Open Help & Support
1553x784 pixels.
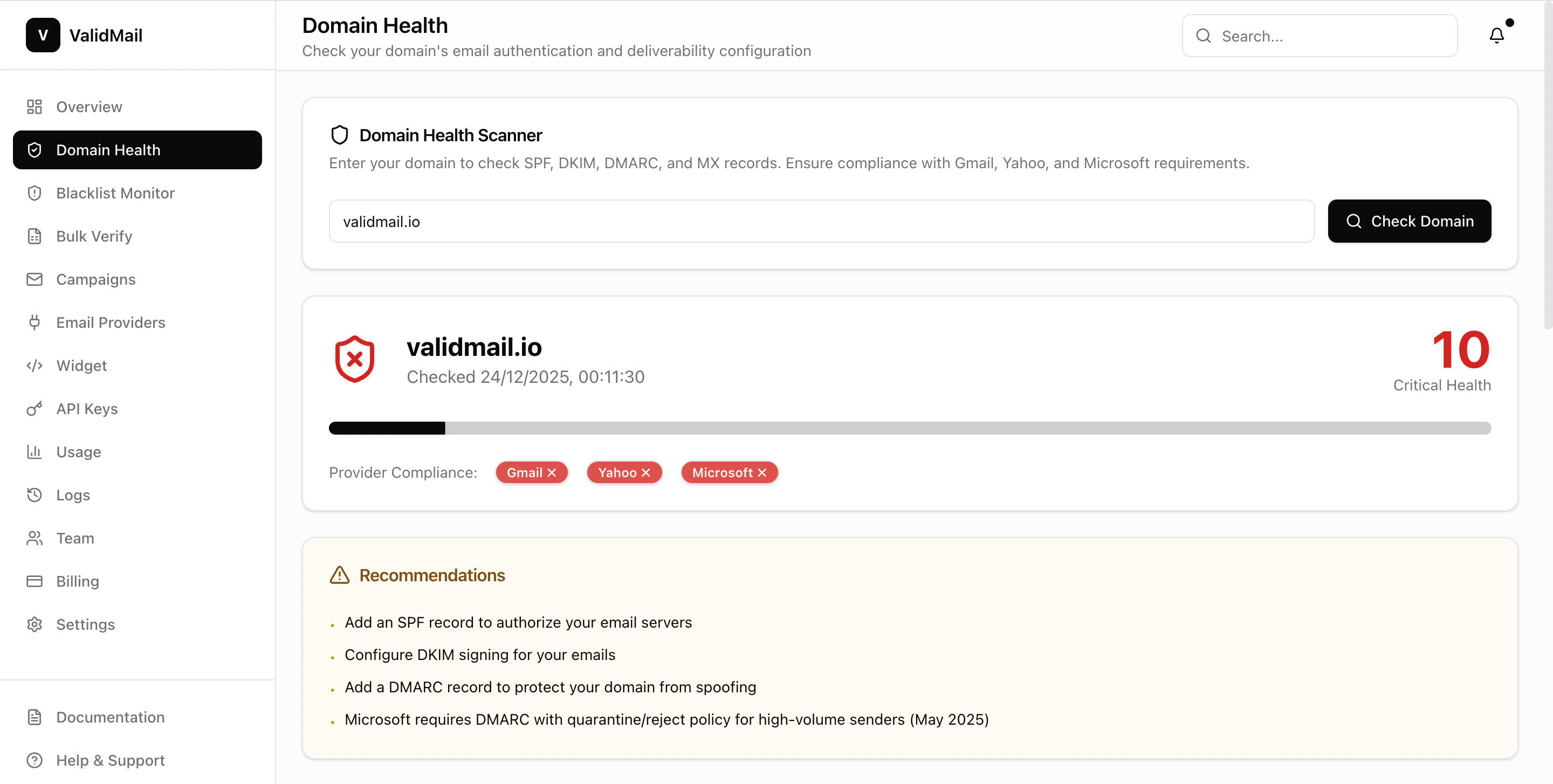point(111,760)
